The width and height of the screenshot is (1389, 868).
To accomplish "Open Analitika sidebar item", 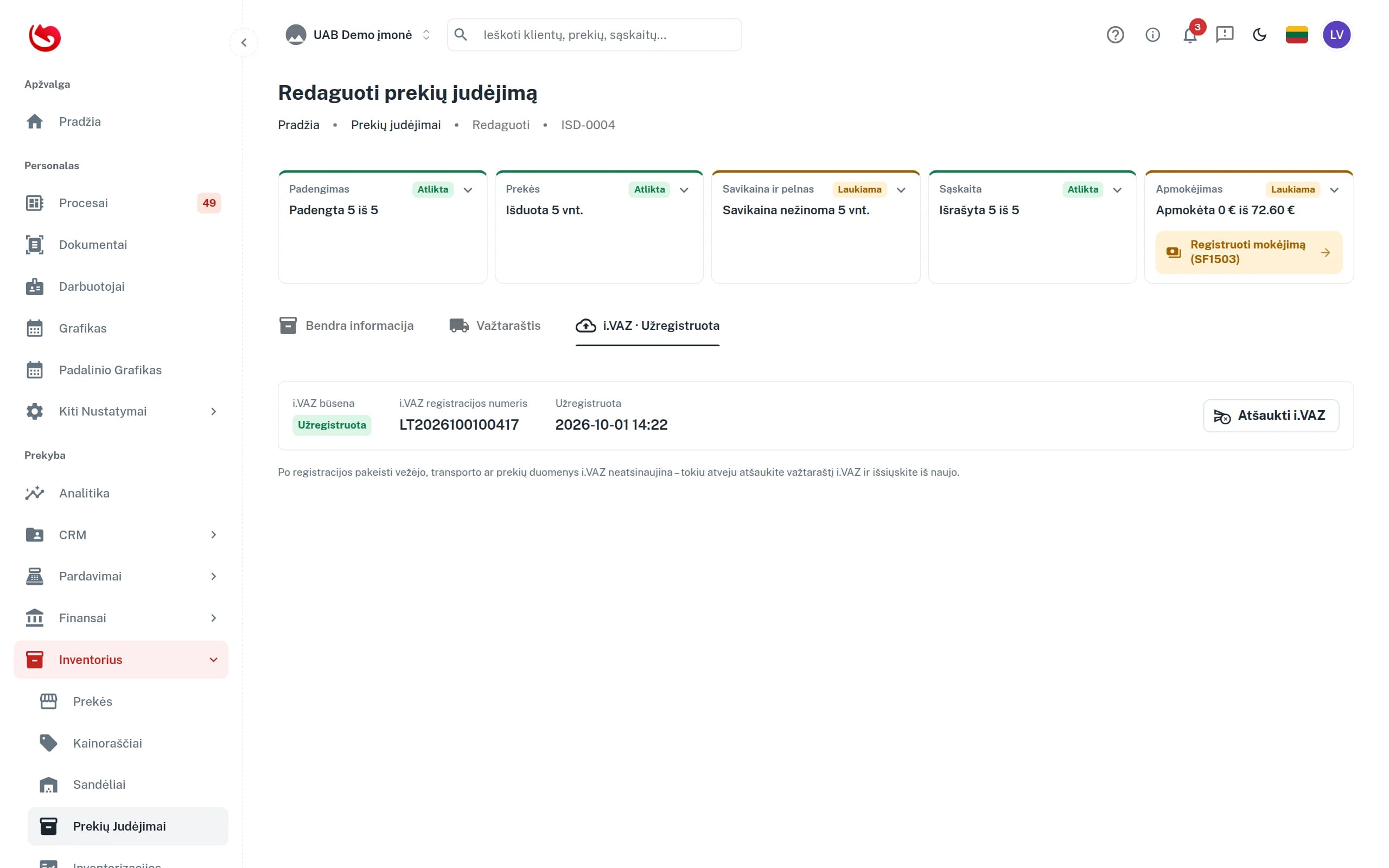I will click(x=121, y=493).
